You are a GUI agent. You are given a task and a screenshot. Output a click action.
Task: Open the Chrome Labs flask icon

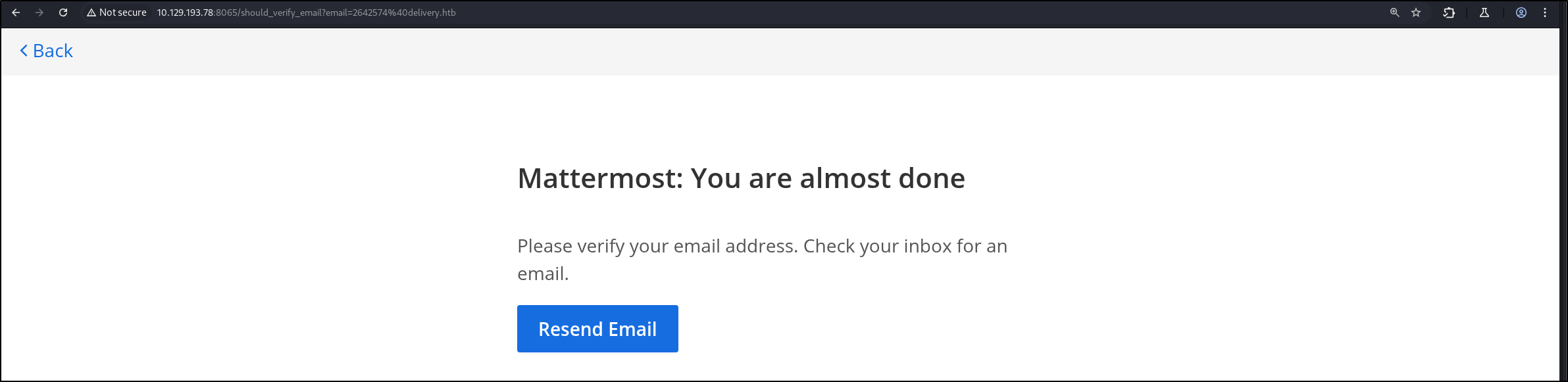(x=1484, y=12)
